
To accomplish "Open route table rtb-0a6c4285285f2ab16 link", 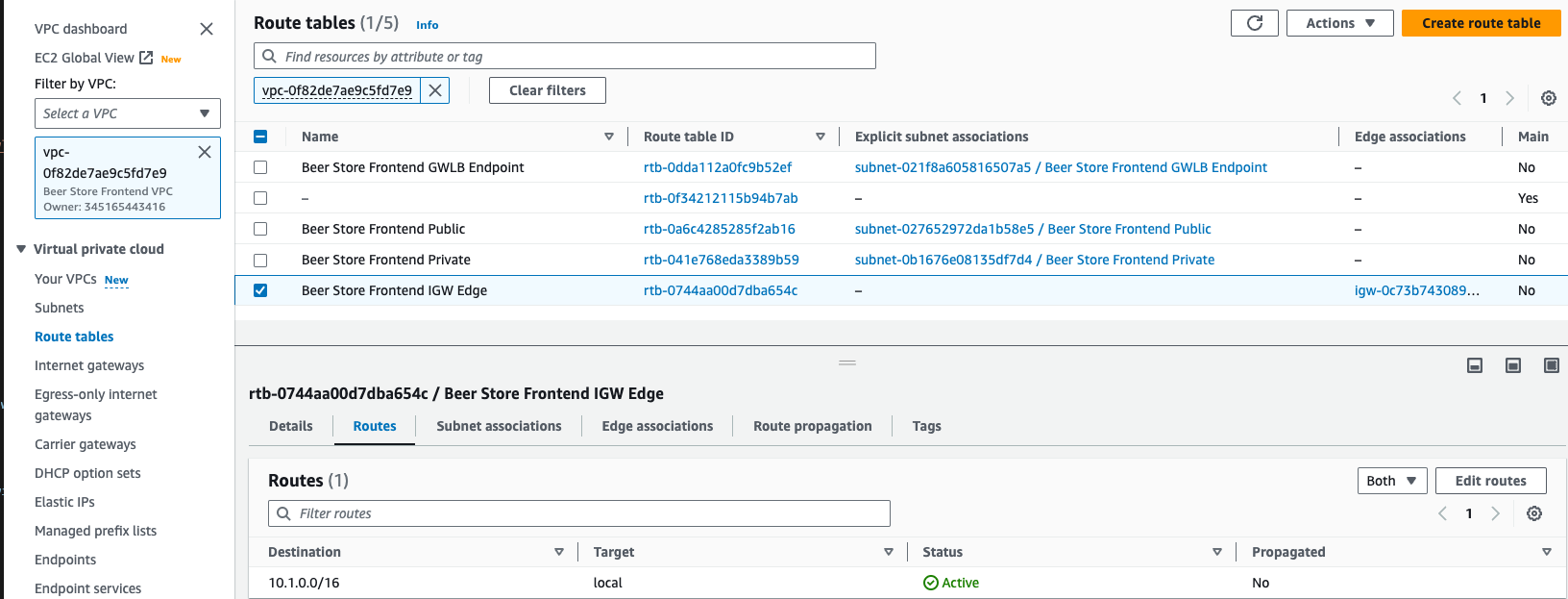I will (x=719, y=229).
